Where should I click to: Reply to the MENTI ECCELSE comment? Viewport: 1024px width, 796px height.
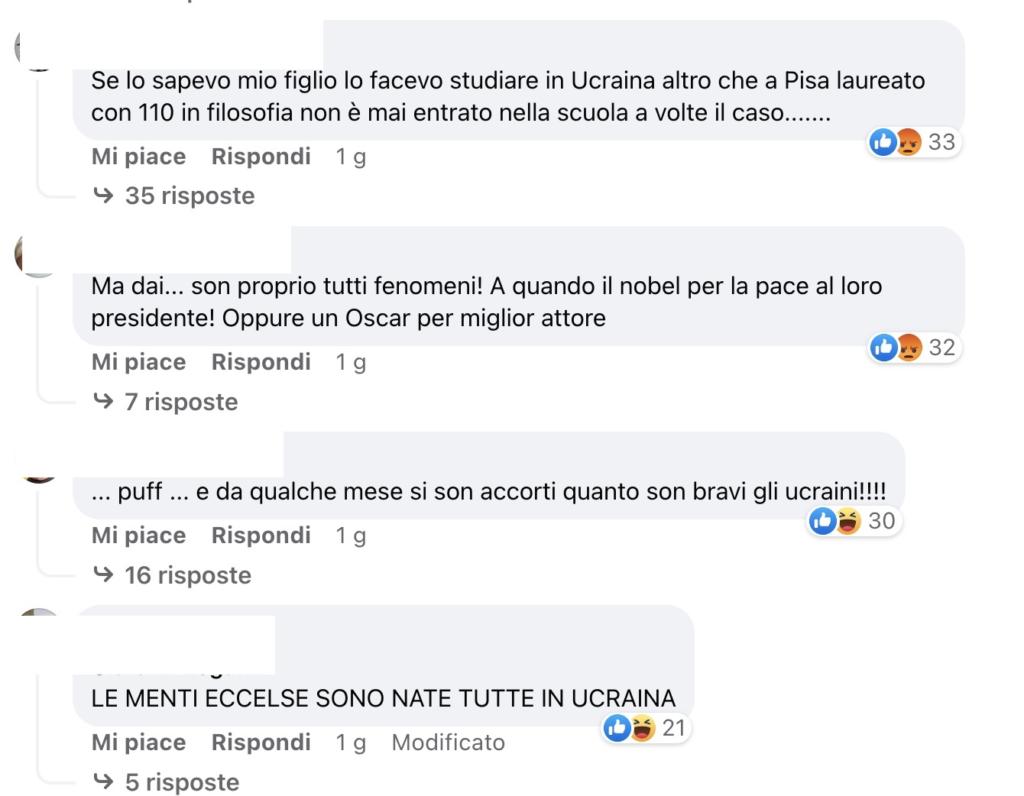261,743
